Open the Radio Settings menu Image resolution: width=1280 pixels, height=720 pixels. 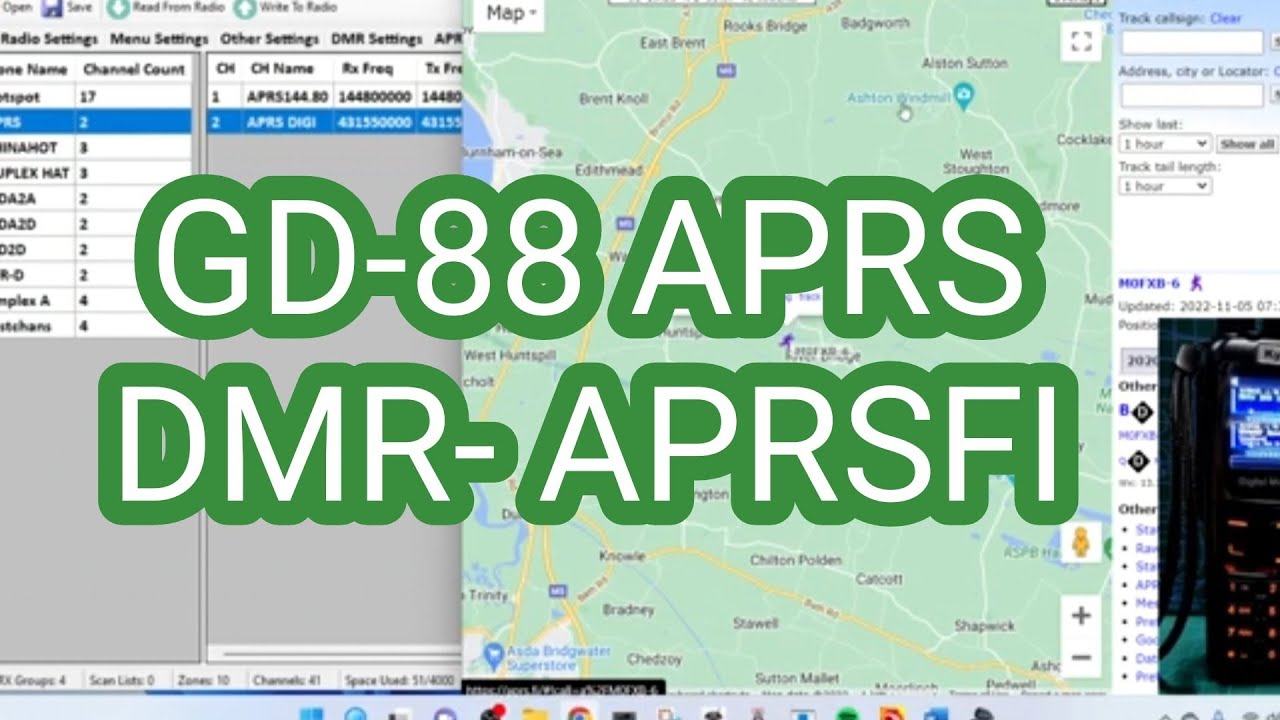[49, 39]
